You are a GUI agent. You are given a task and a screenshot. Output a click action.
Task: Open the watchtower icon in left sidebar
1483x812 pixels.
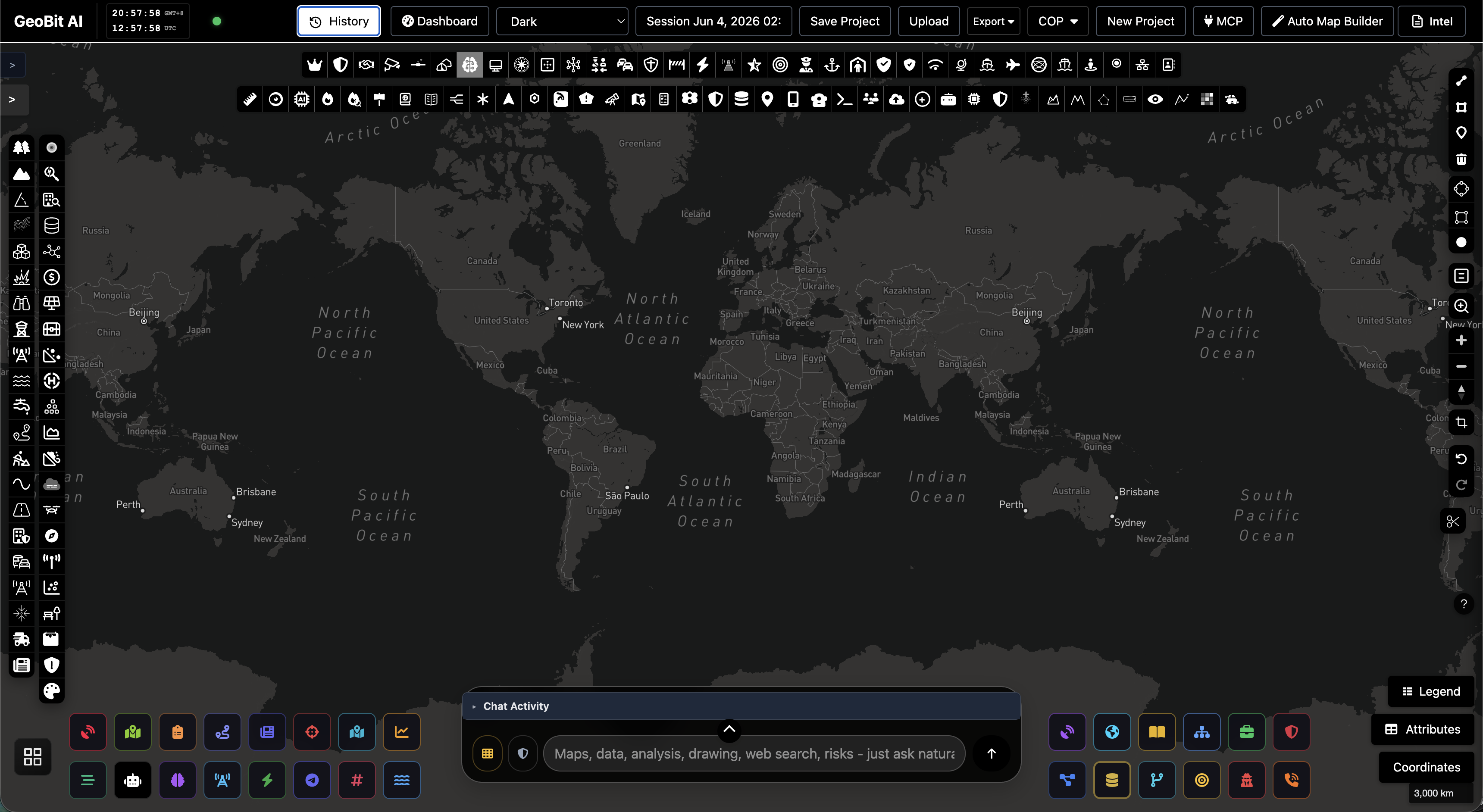pos(21,328)
